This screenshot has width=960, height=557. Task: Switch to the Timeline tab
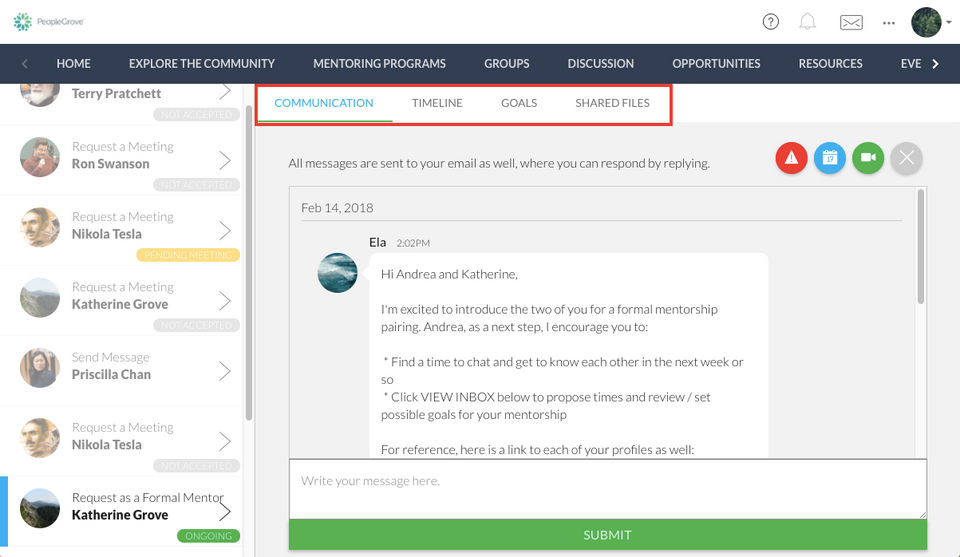[437, 103]
